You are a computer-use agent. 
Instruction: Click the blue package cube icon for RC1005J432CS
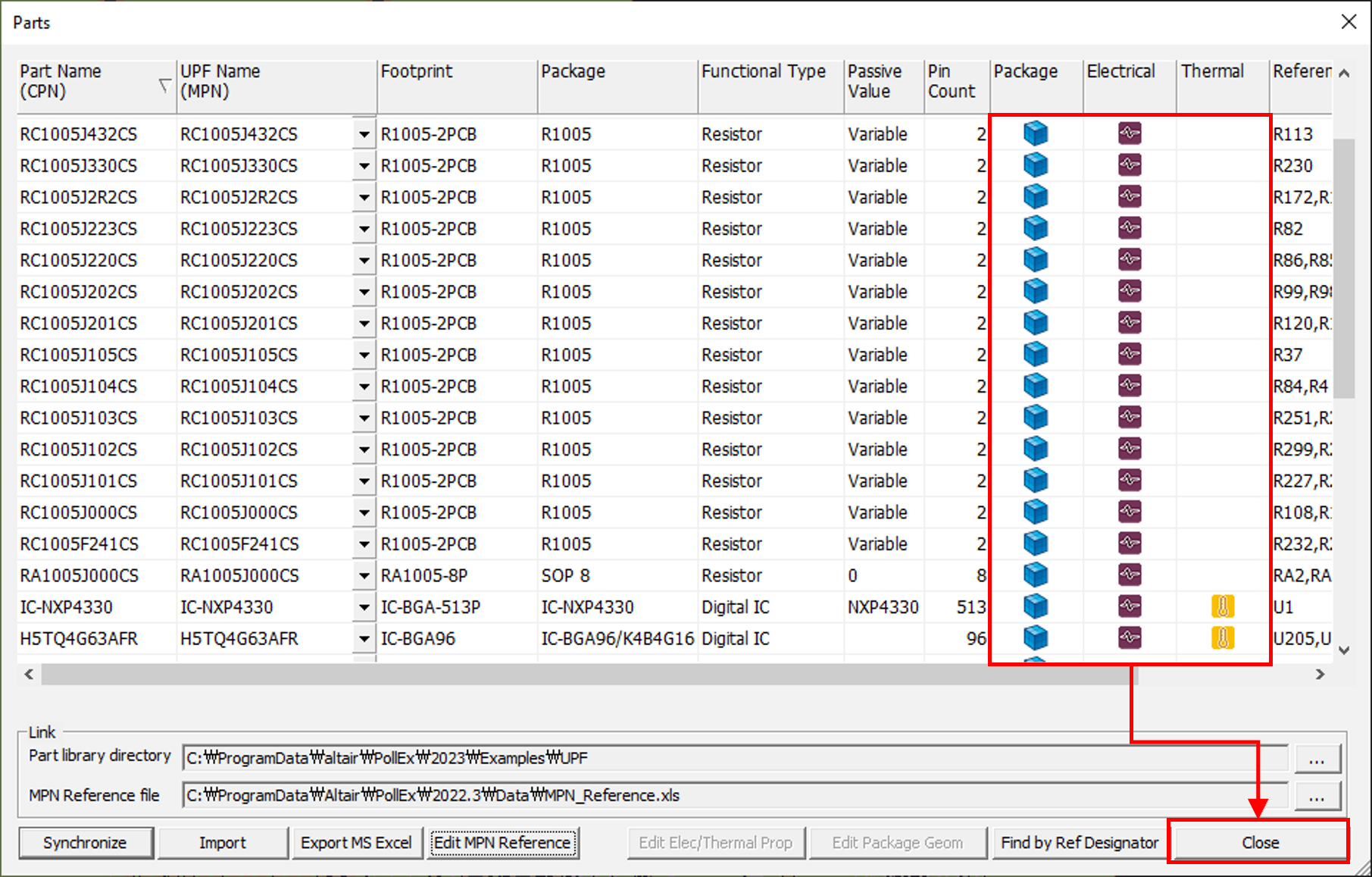[1035, 133]
